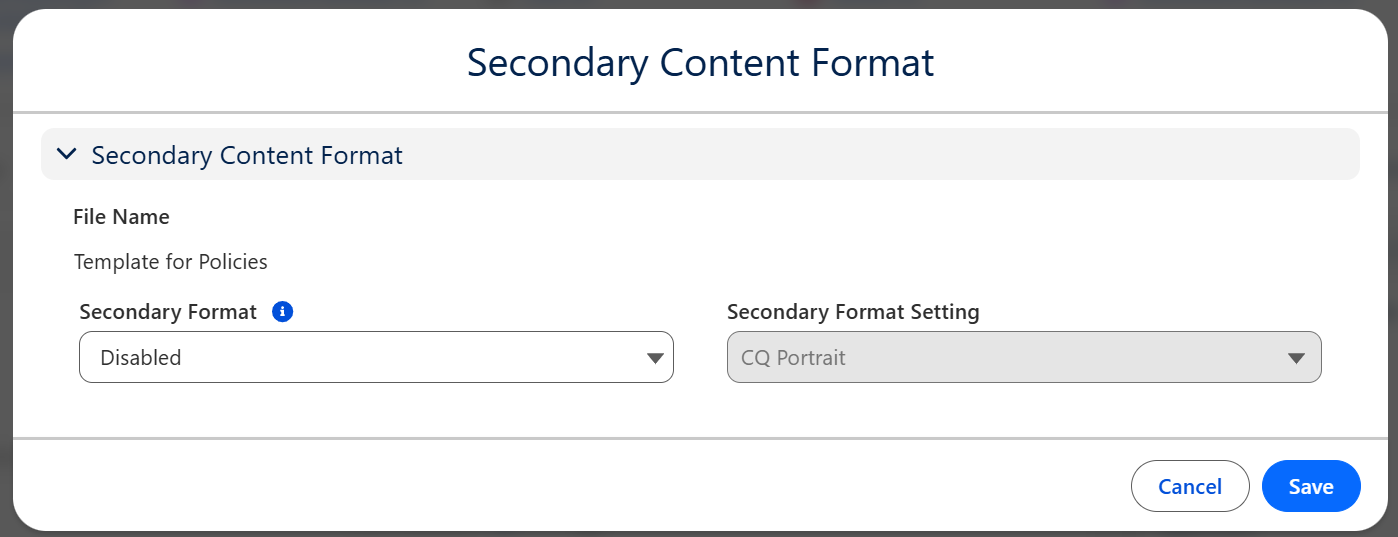
Task: Click the CQ Portrait value text
Action: [x=793, y=358]
